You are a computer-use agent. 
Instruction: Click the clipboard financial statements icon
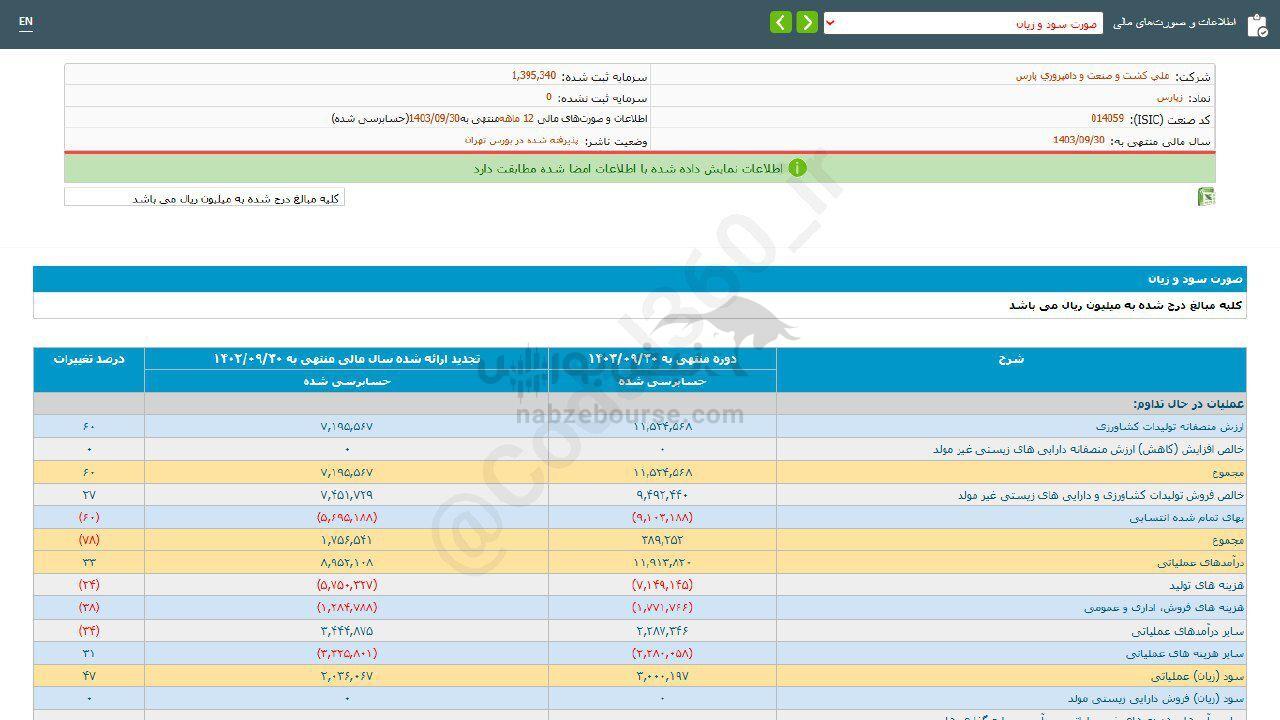coord(1256,25)
